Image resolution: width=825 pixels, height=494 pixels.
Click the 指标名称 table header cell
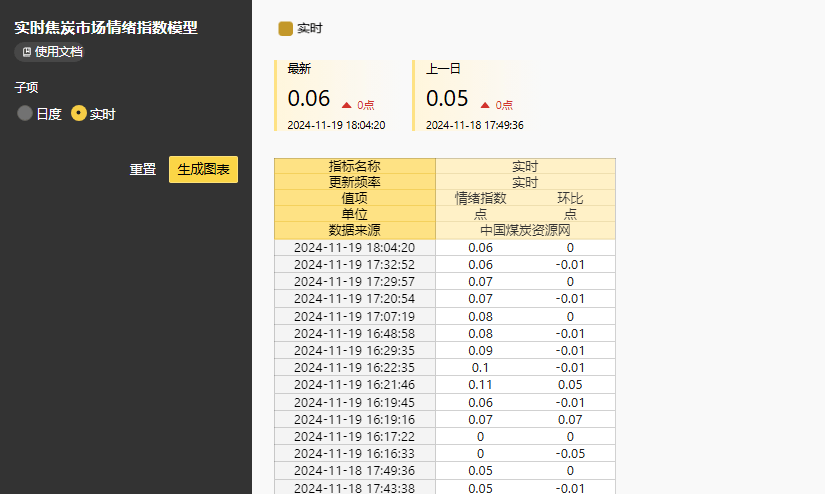(354, 166)
